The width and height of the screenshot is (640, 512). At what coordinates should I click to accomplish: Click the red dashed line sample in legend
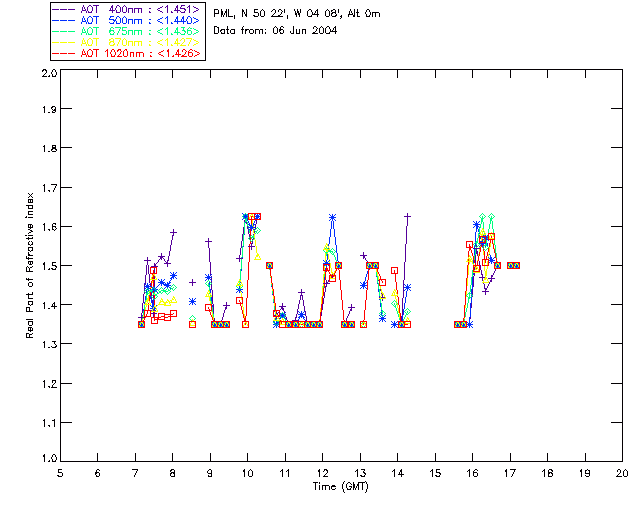pyautogui.click(x=65, y=53)
